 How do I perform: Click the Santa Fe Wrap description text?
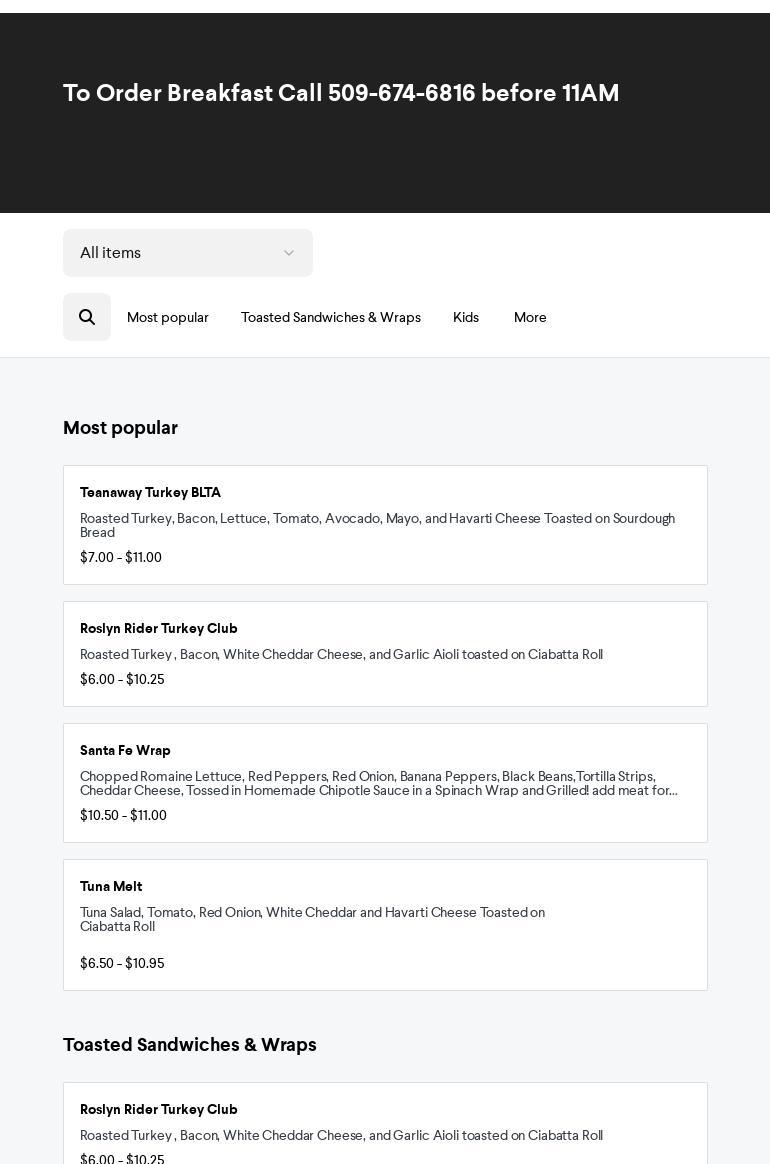pyautogui.click(x=379, y=783)
